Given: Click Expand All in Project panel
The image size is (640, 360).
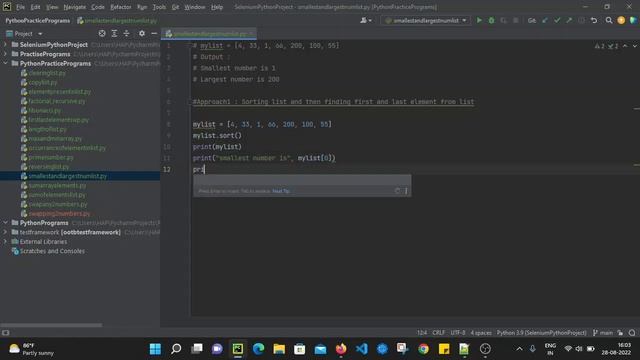Looking at the screenshot, I should point(114,33).
